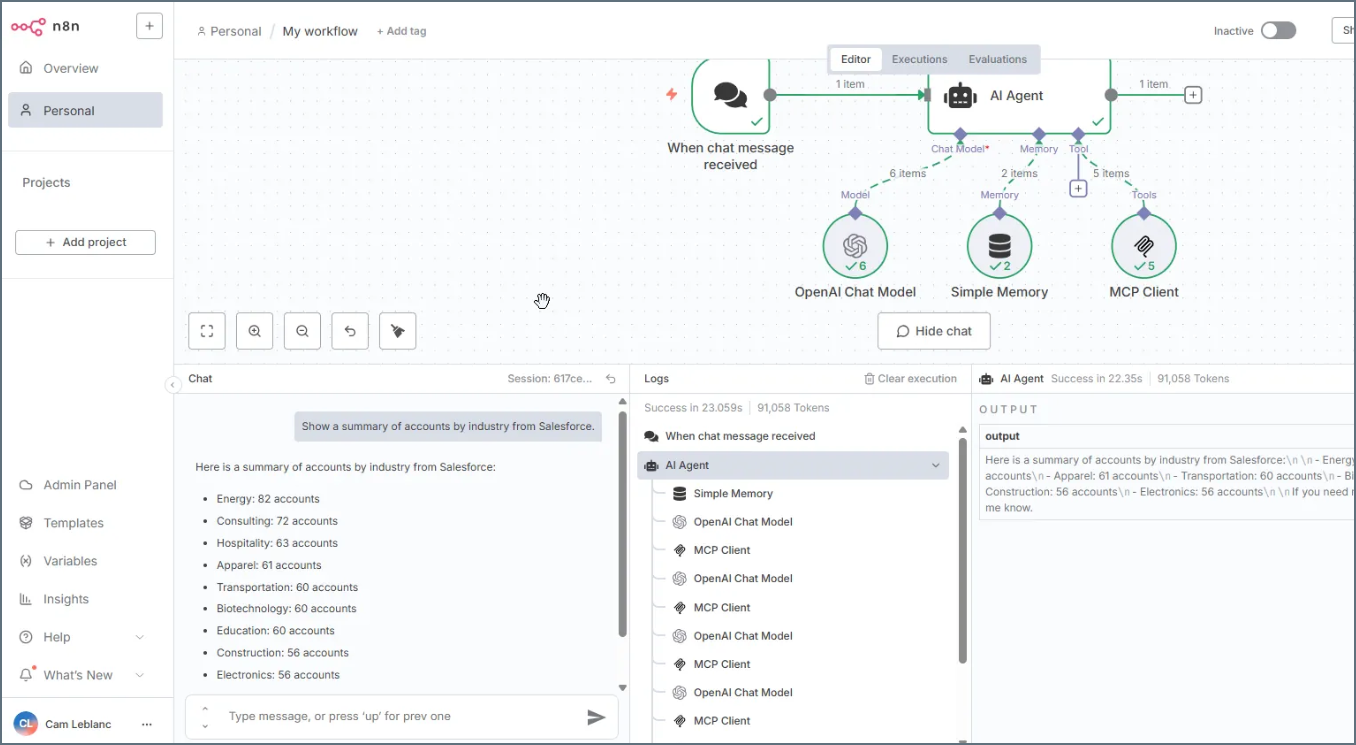Click the chat panel scrollbar
Viewport: 1356px width, 745px height.
click(x=622, y=524)
